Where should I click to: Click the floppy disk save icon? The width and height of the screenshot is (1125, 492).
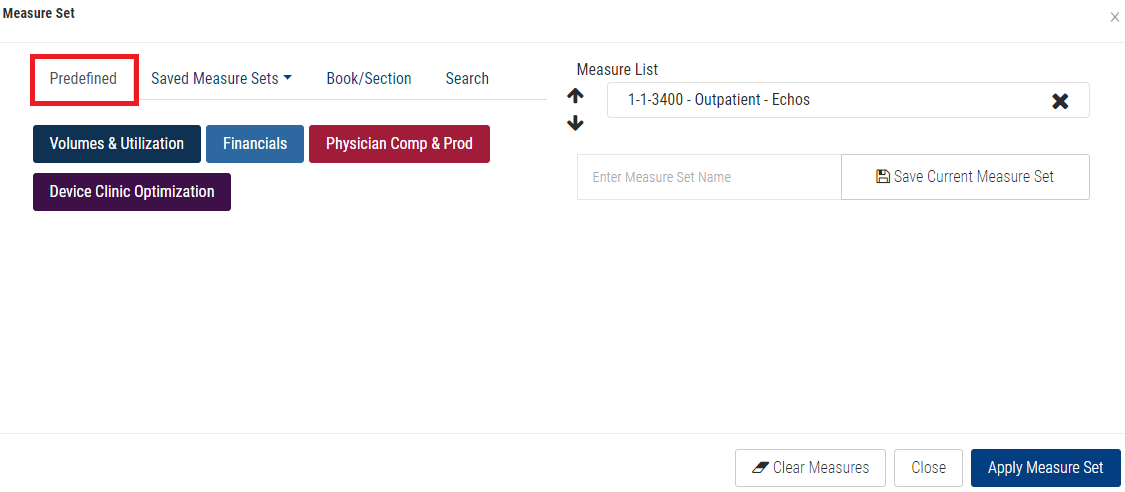882,177
